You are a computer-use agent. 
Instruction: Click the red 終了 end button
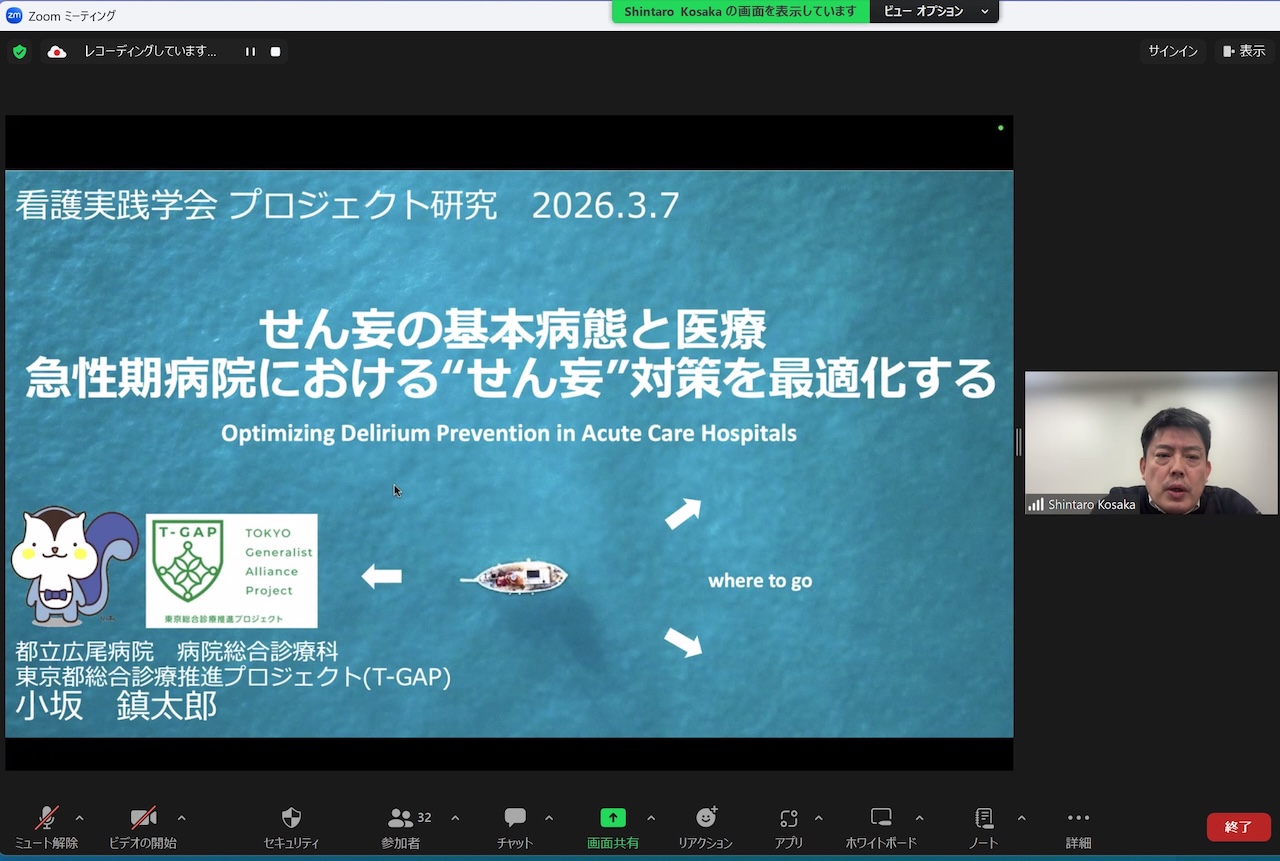[x=1238, y=827]
